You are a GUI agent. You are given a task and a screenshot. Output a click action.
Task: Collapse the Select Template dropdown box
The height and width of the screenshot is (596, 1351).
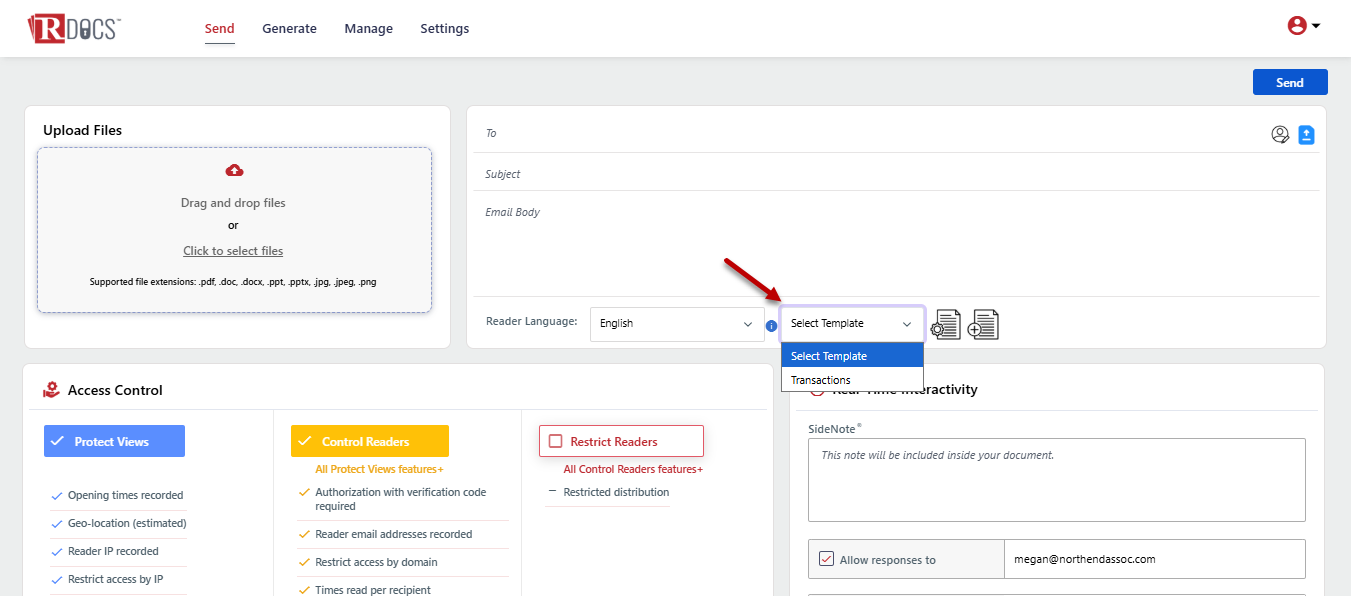[851, 324]
